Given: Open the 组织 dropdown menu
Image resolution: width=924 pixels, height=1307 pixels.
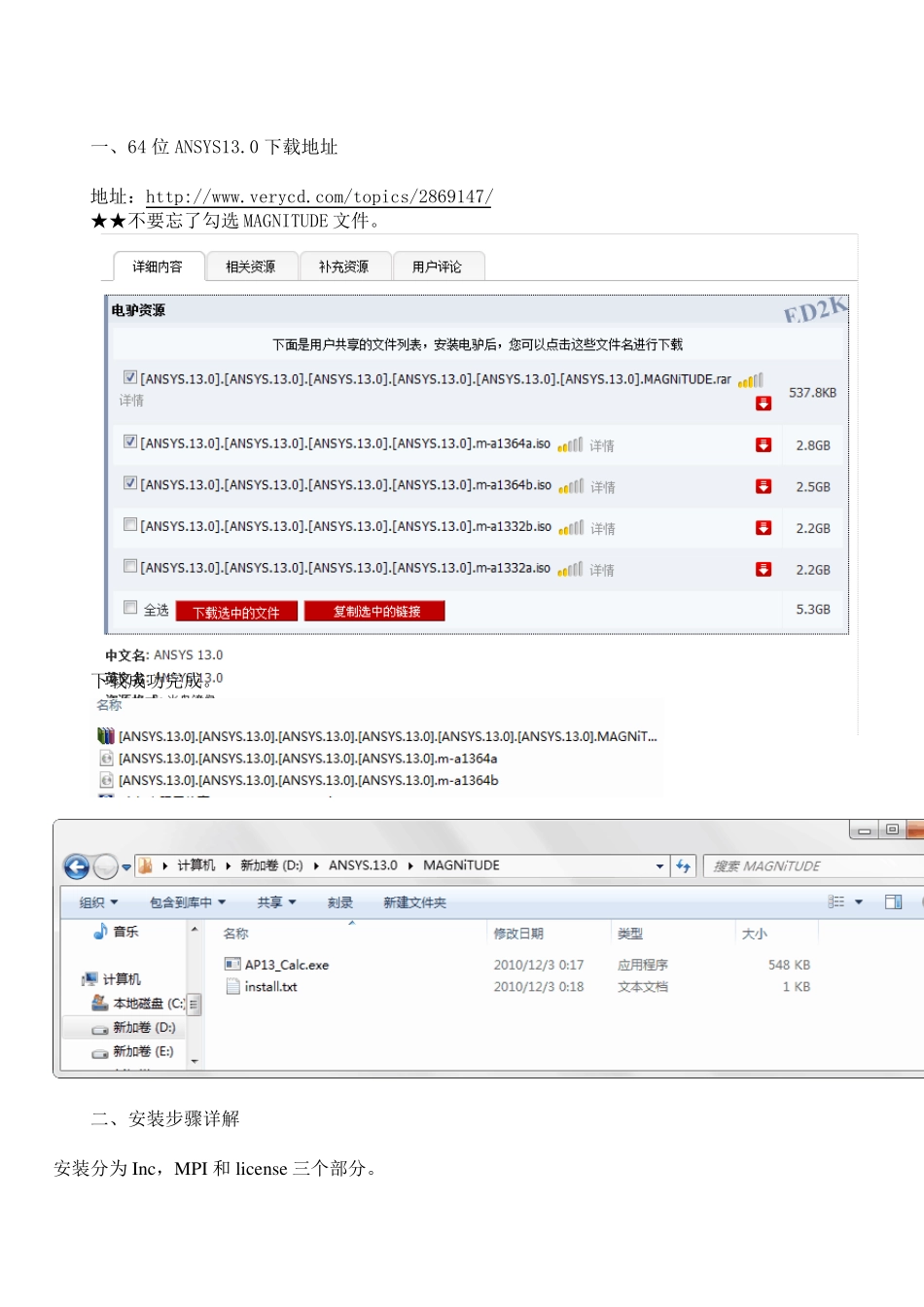Looking at the screenshot, I should pyautogui.click(x=98, y=902).
